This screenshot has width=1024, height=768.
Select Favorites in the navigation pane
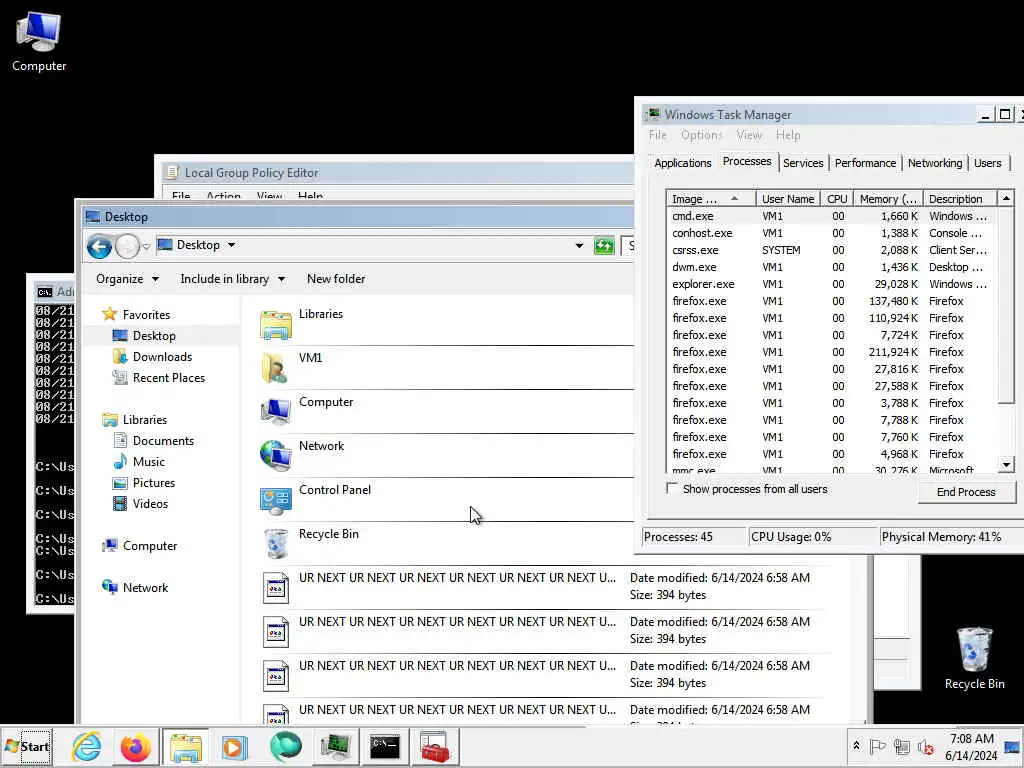point(136,315)
